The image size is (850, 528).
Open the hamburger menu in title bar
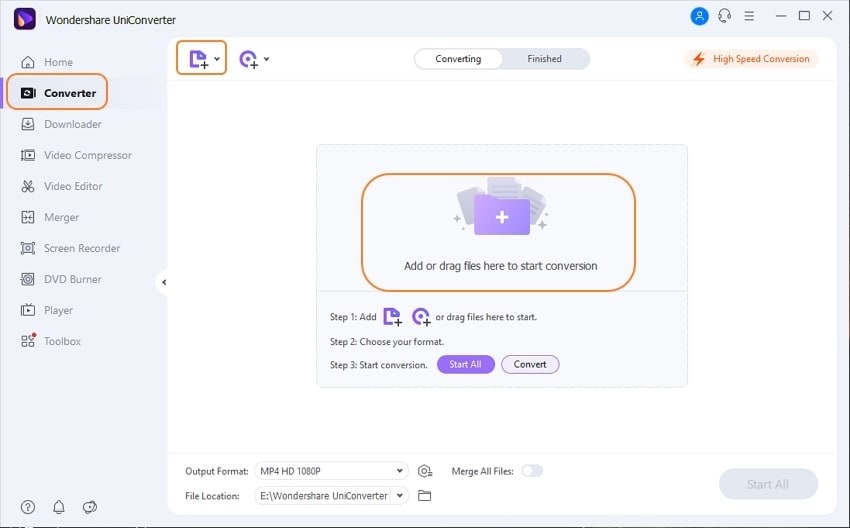click(x=749, y=16)
